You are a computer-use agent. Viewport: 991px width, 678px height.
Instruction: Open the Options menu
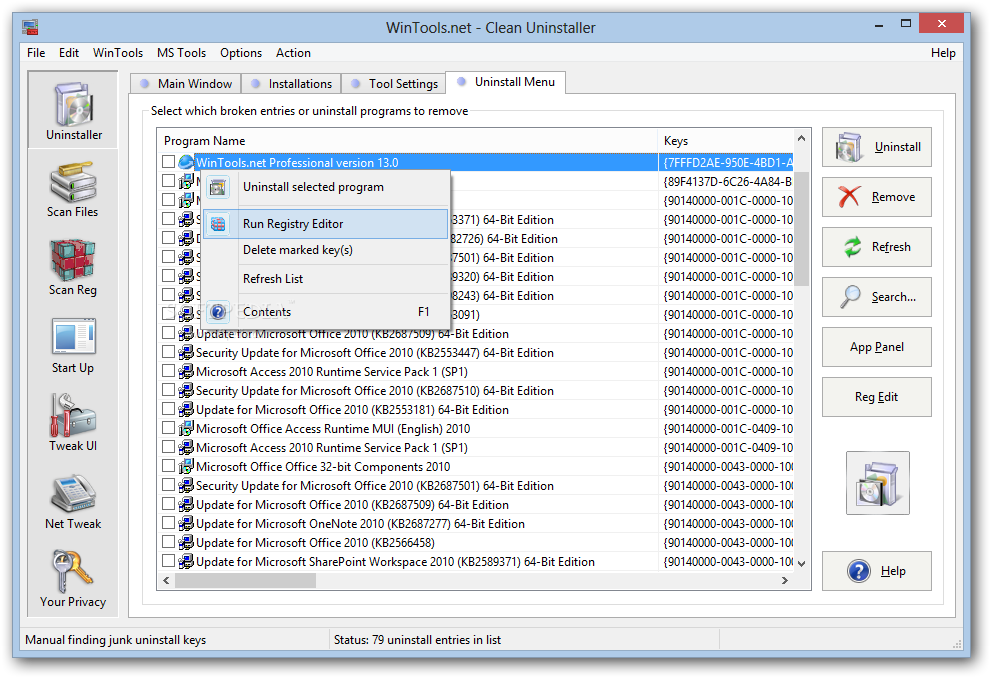click(x=241, y=53)
